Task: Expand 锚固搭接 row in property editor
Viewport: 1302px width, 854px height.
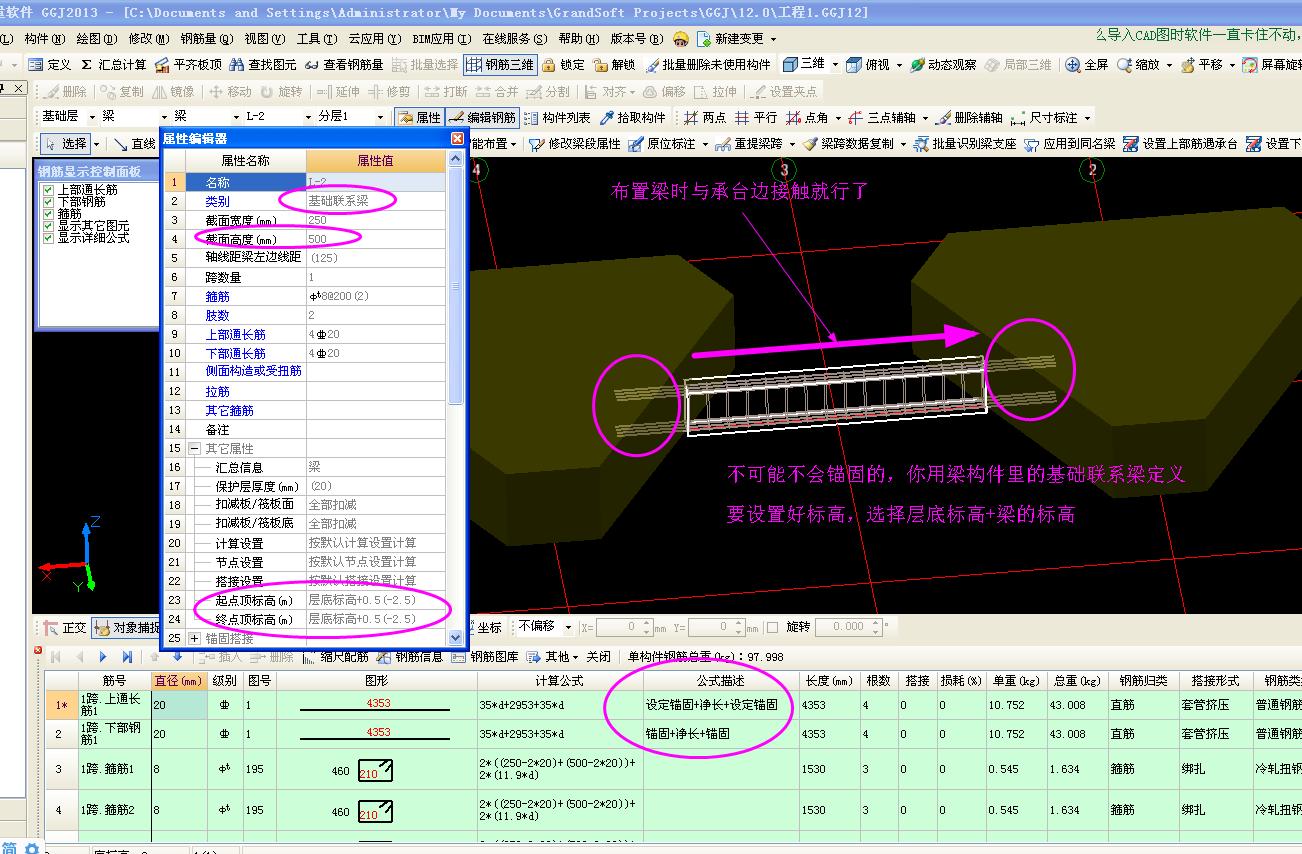Action: pyautogui.click(x=194, y=638)
